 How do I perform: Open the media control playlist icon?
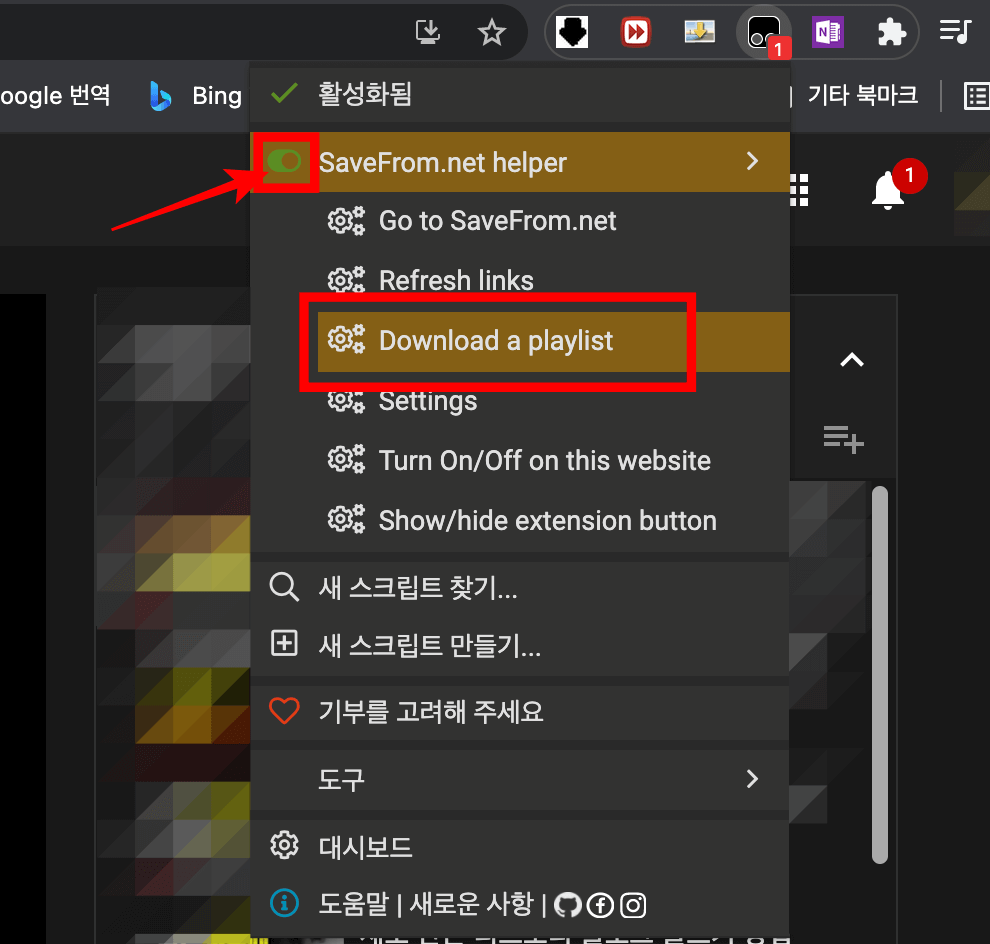coord(955,32)
